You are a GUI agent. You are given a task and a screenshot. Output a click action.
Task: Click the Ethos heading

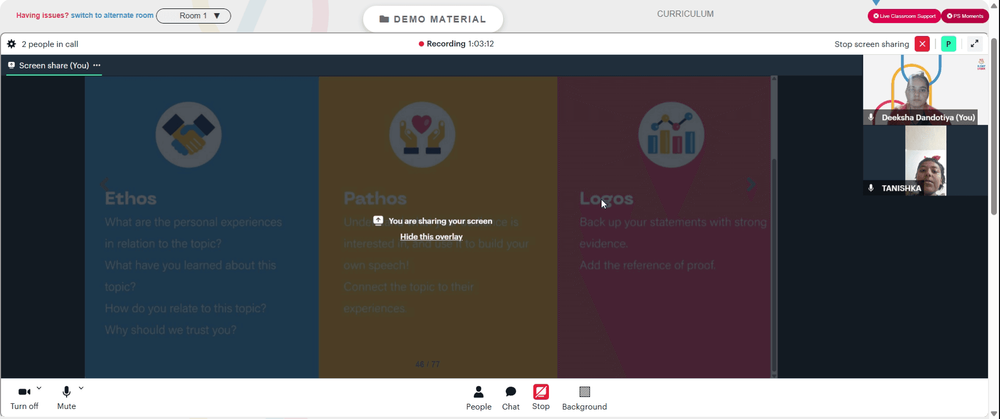(131, 198)
